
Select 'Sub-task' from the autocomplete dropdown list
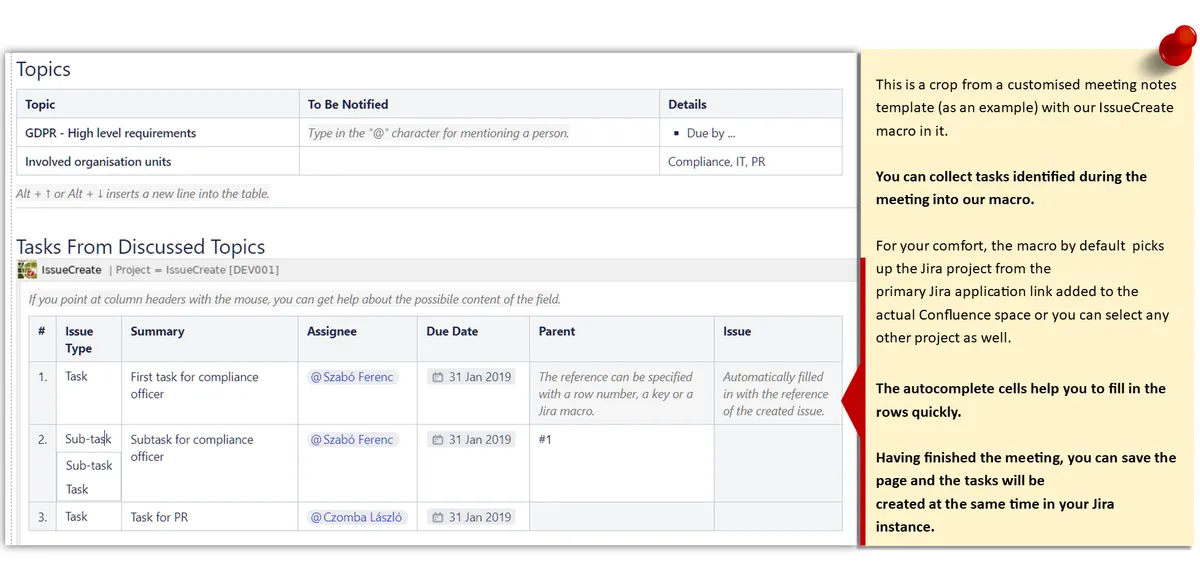pos(89,465)
